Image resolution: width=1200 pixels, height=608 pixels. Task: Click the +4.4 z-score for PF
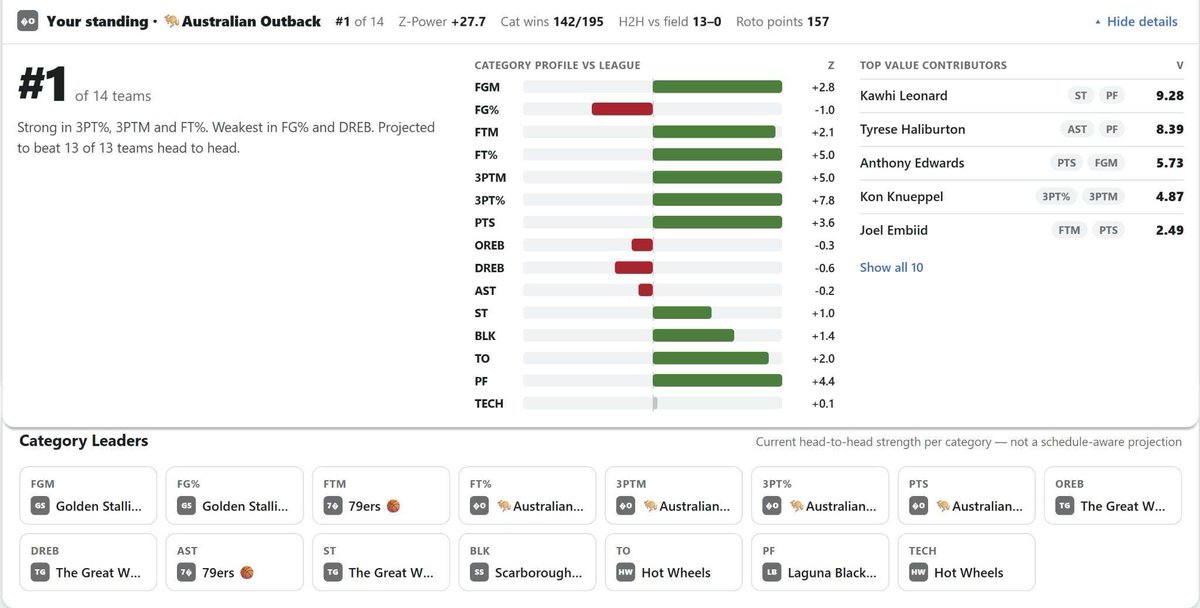823,381
